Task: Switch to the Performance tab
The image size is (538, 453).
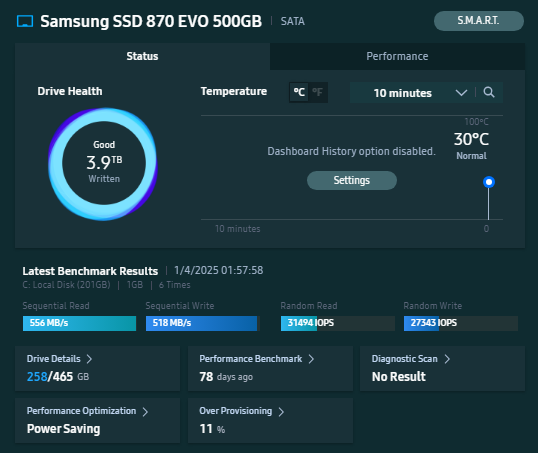Action: tap(397, 56)
